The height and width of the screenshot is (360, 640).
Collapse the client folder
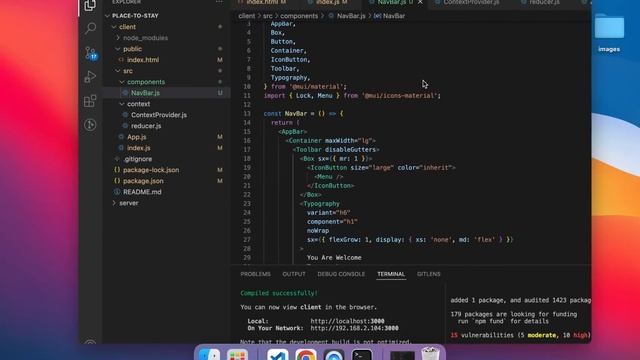[114, 27]
